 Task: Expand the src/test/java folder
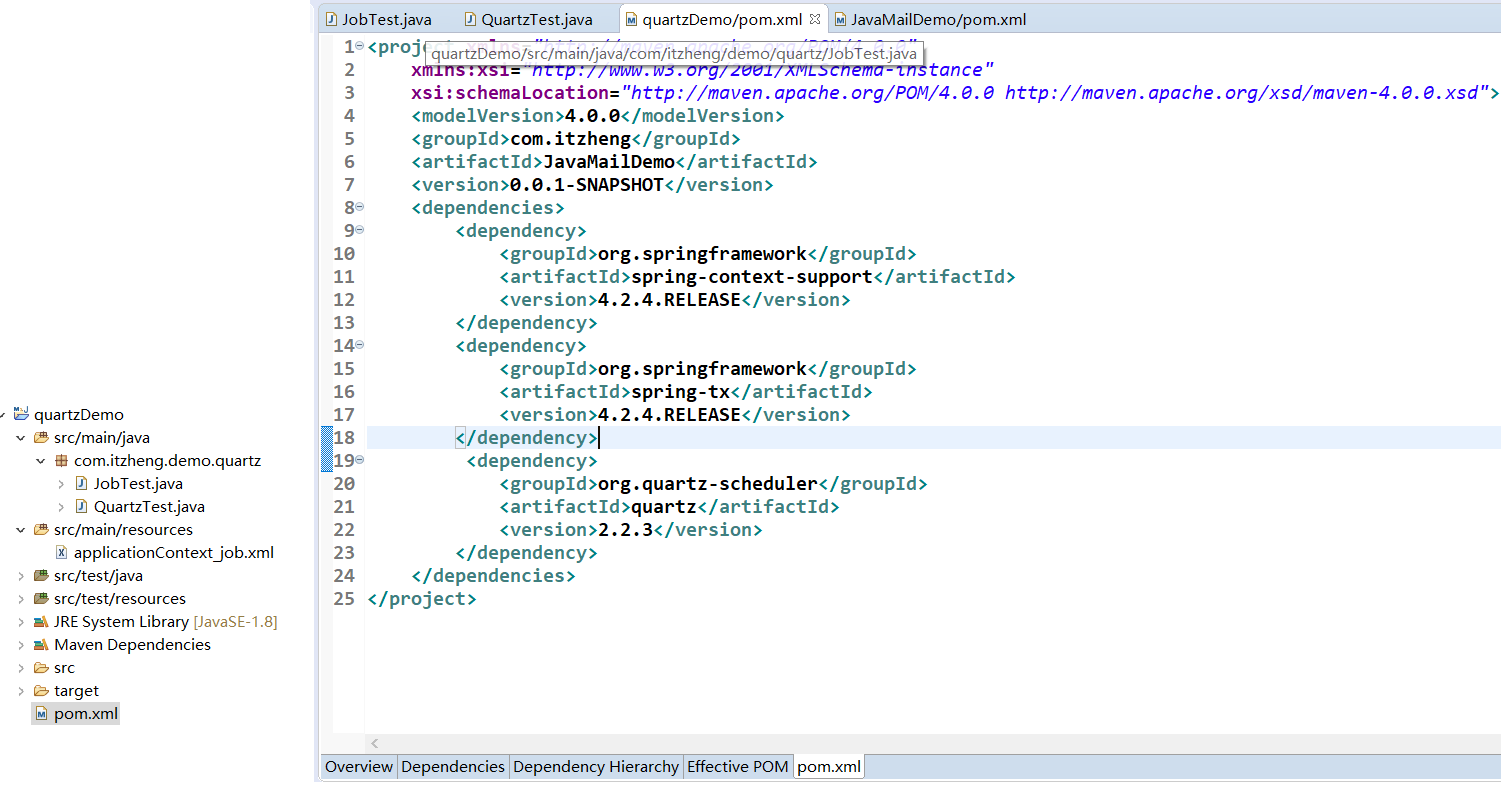pos(21,575)
